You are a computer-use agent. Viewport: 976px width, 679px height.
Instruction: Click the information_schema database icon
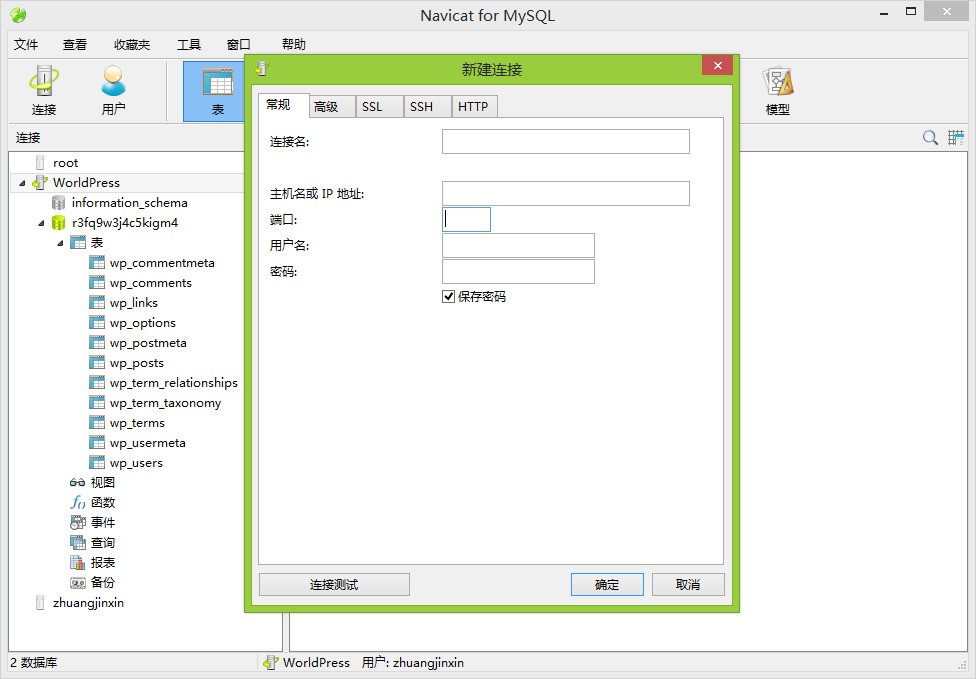point(59,203)
